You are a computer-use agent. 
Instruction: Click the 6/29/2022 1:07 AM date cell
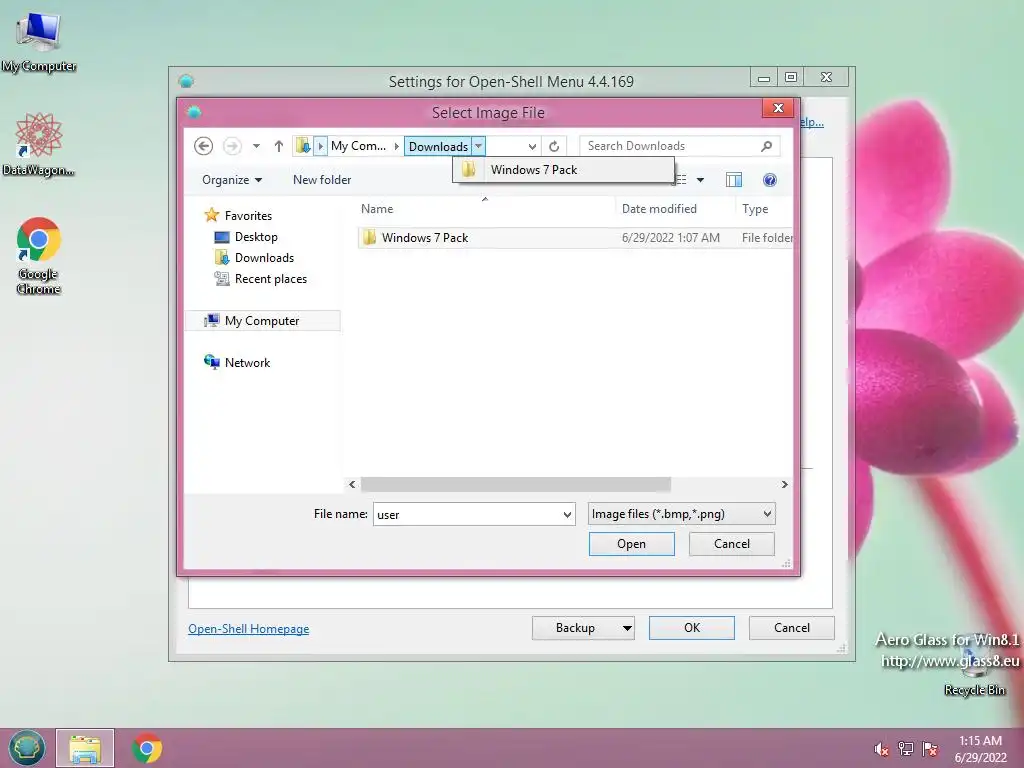(671, 238)
